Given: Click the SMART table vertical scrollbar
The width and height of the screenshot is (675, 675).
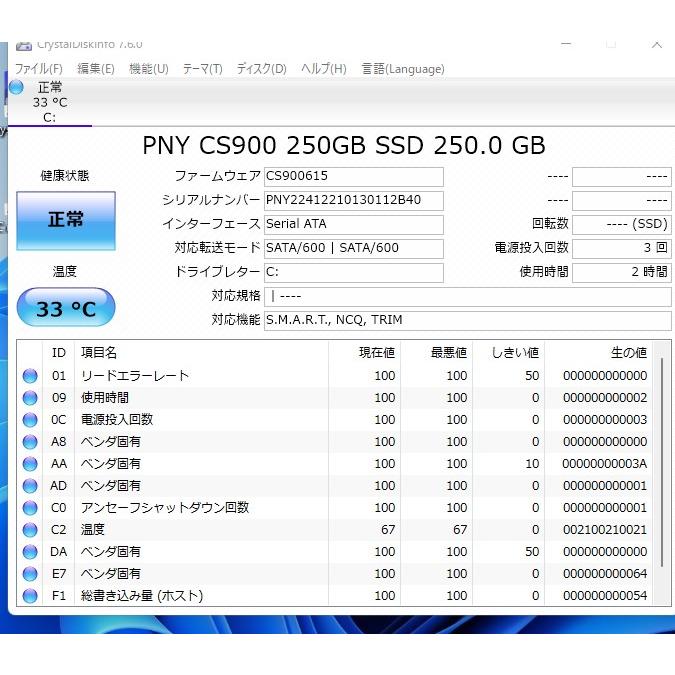Looking at the screenshot, I should pos(662,463).
